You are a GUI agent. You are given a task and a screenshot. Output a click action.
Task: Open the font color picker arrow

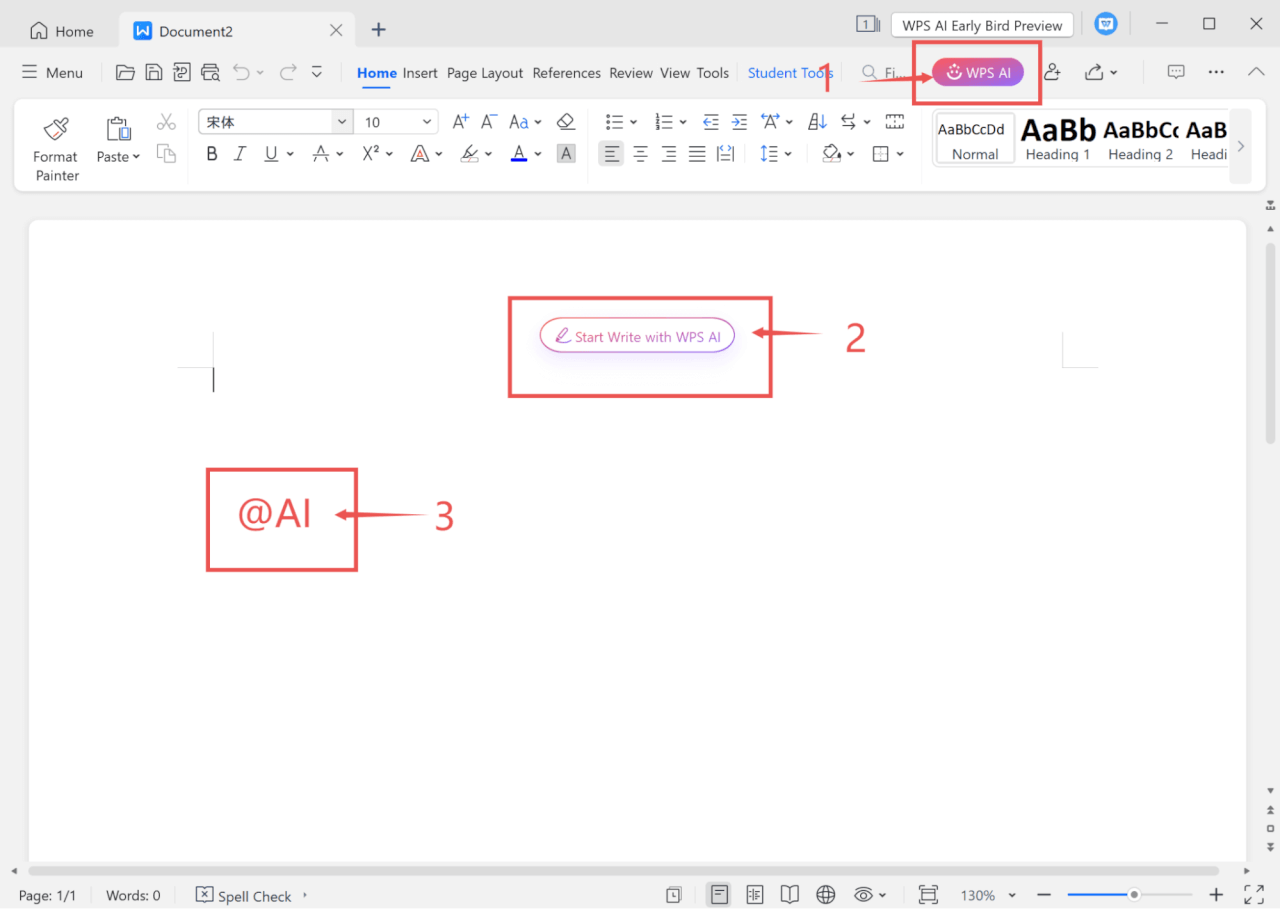pos(538,154)
